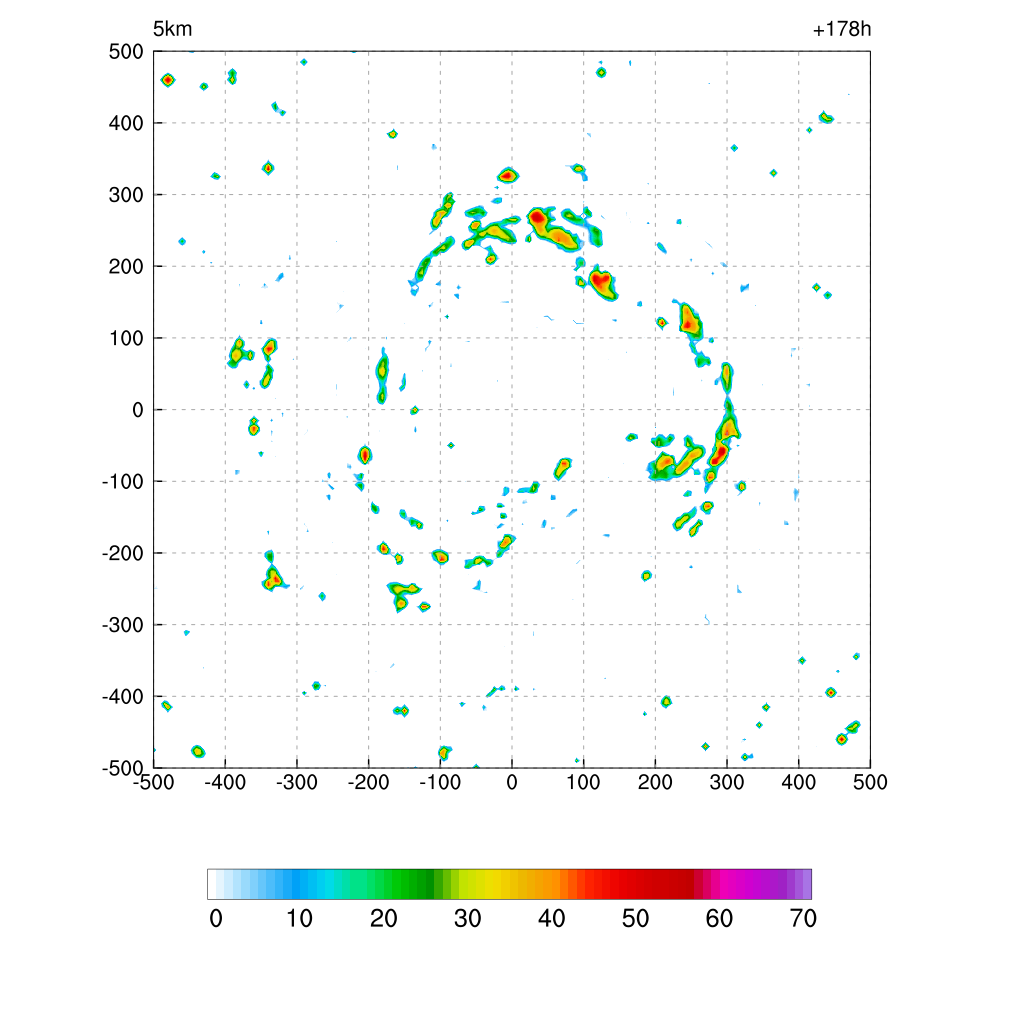Click the magenta colorbar segment above 60
The image size is (1024, 1024).
pyautogui.click(x=724, y=884)
